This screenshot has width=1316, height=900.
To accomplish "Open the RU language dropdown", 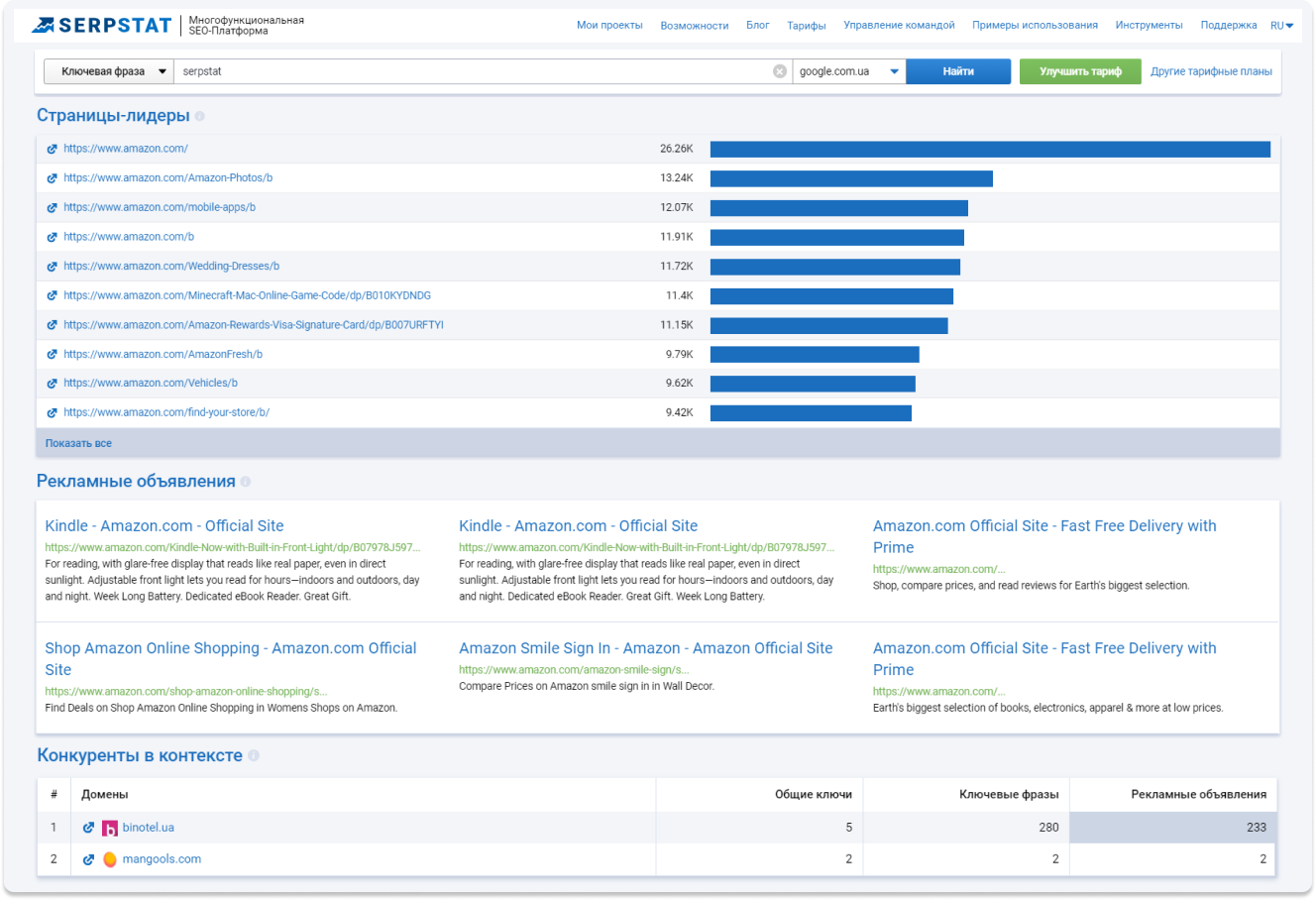I will 1282,26.
